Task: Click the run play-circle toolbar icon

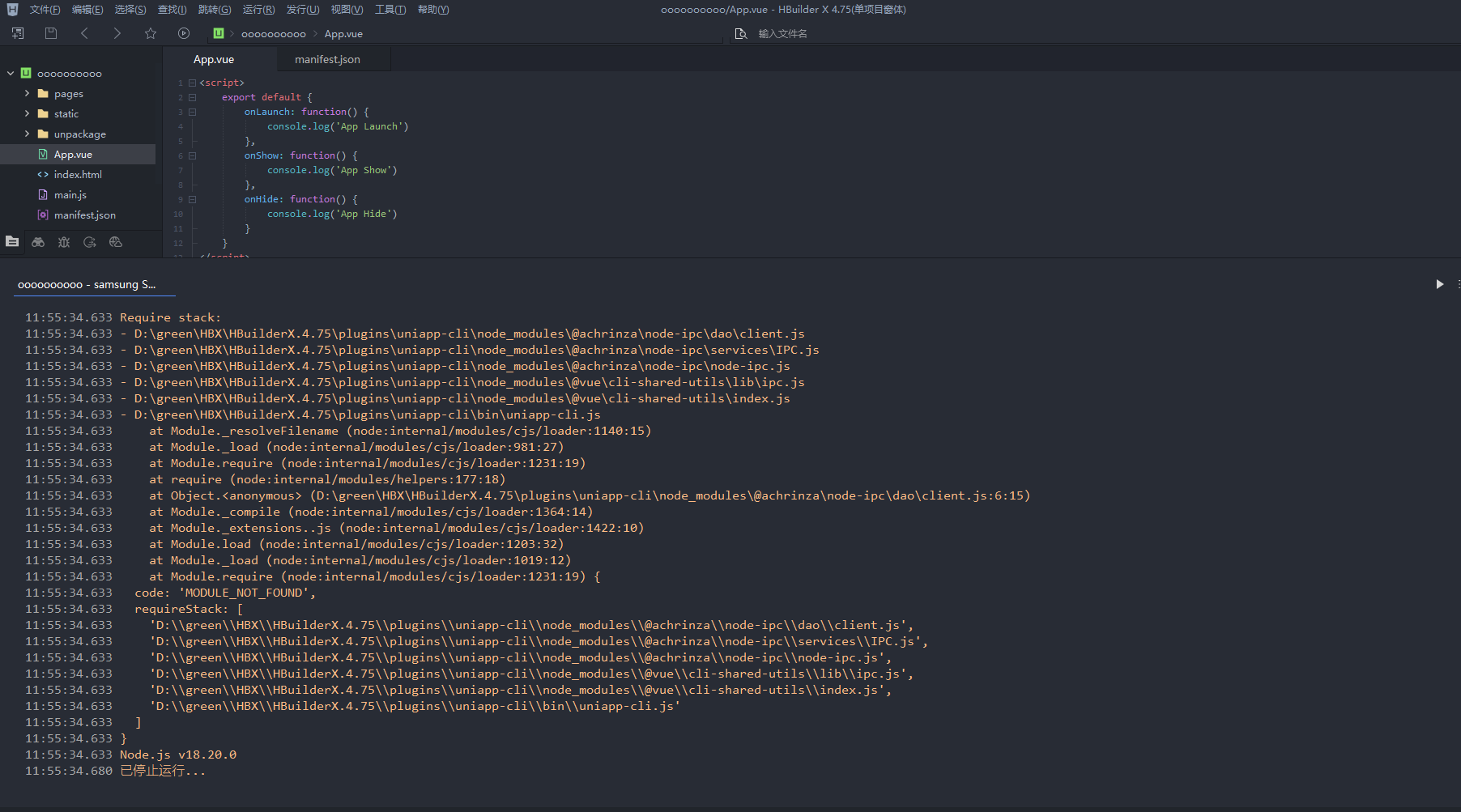Action: coord(184,33)
